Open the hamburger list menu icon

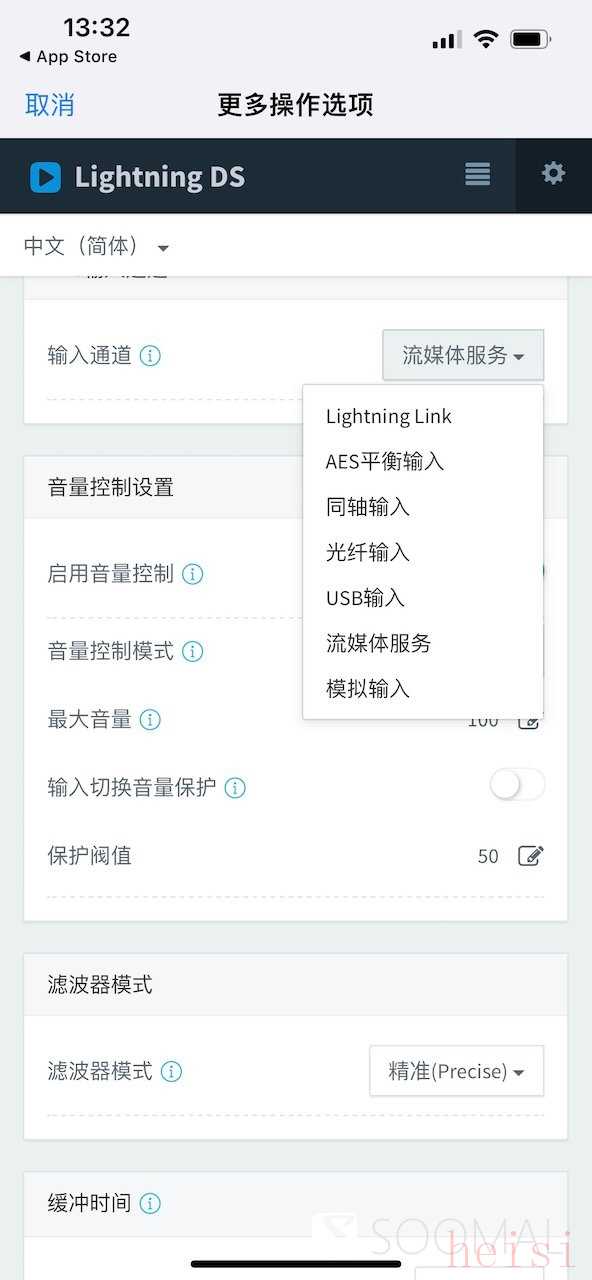(x=478, y=174)
